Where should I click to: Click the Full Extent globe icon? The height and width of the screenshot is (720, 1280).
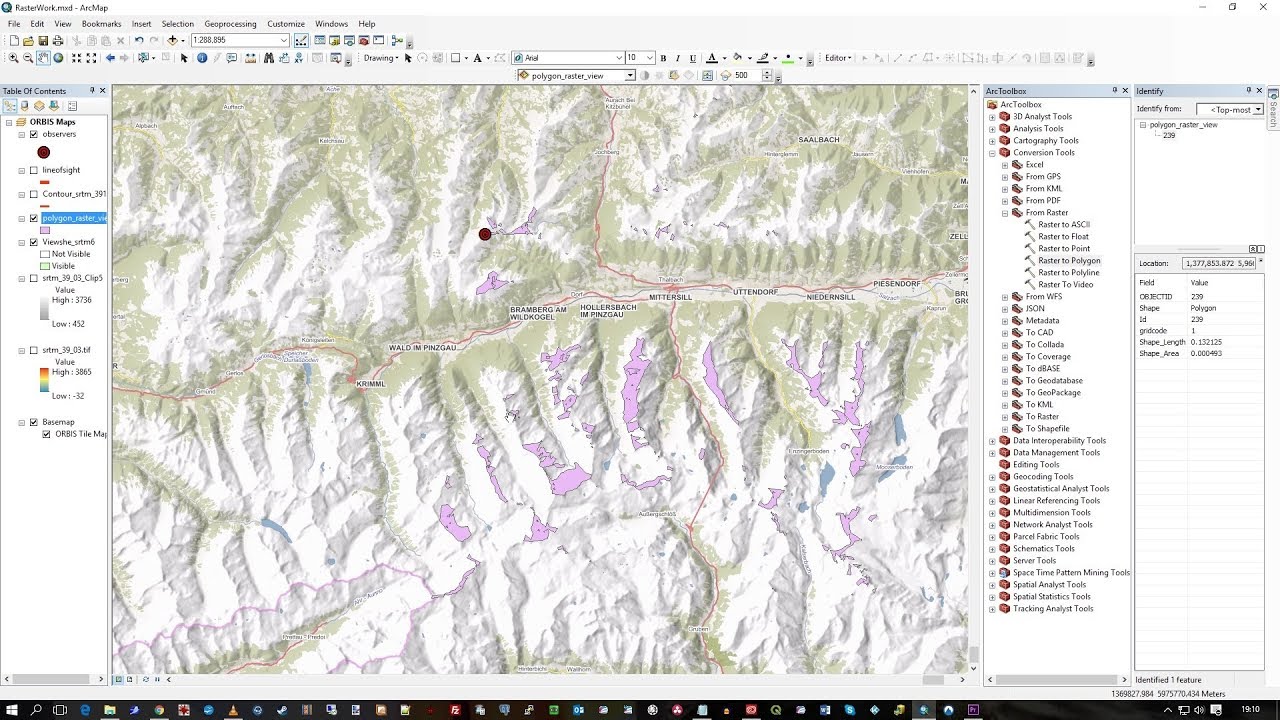click(58, 58)
